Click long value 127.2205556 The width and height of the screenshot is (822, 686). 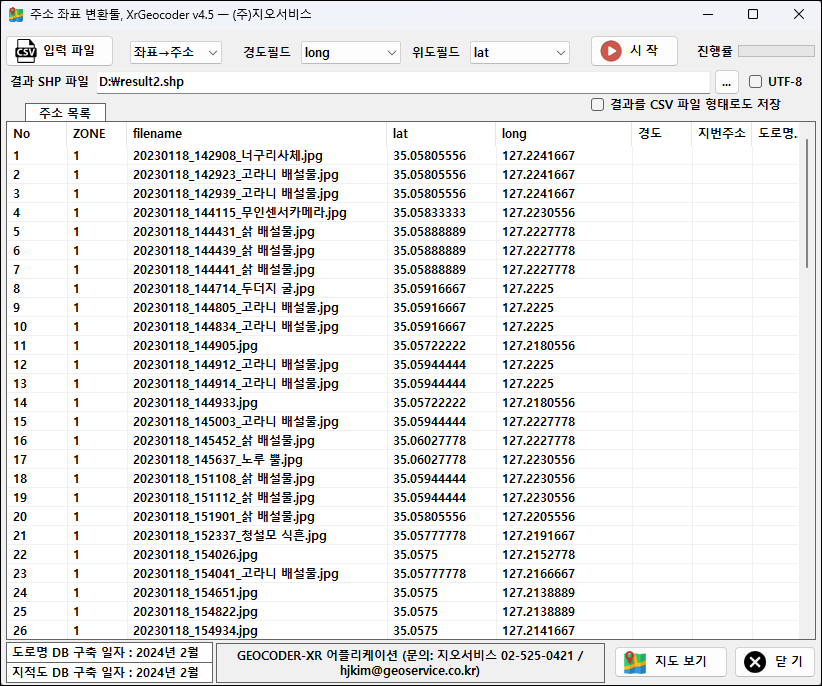[538, 517]
